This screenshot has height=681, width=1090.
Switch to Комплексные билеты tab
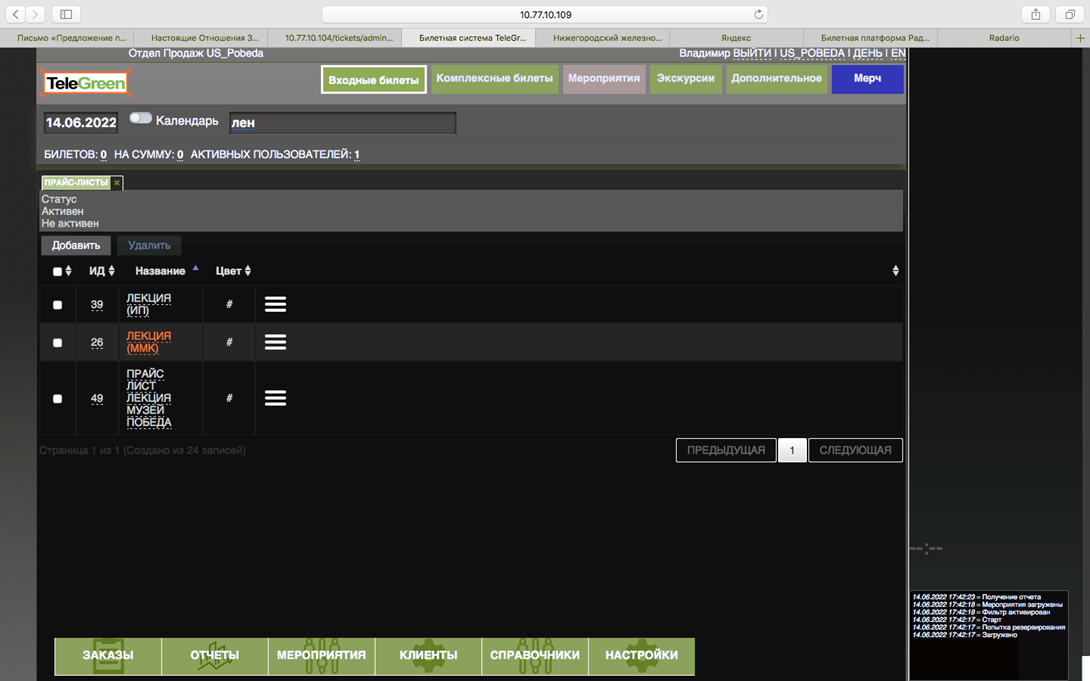pos(494,78)
